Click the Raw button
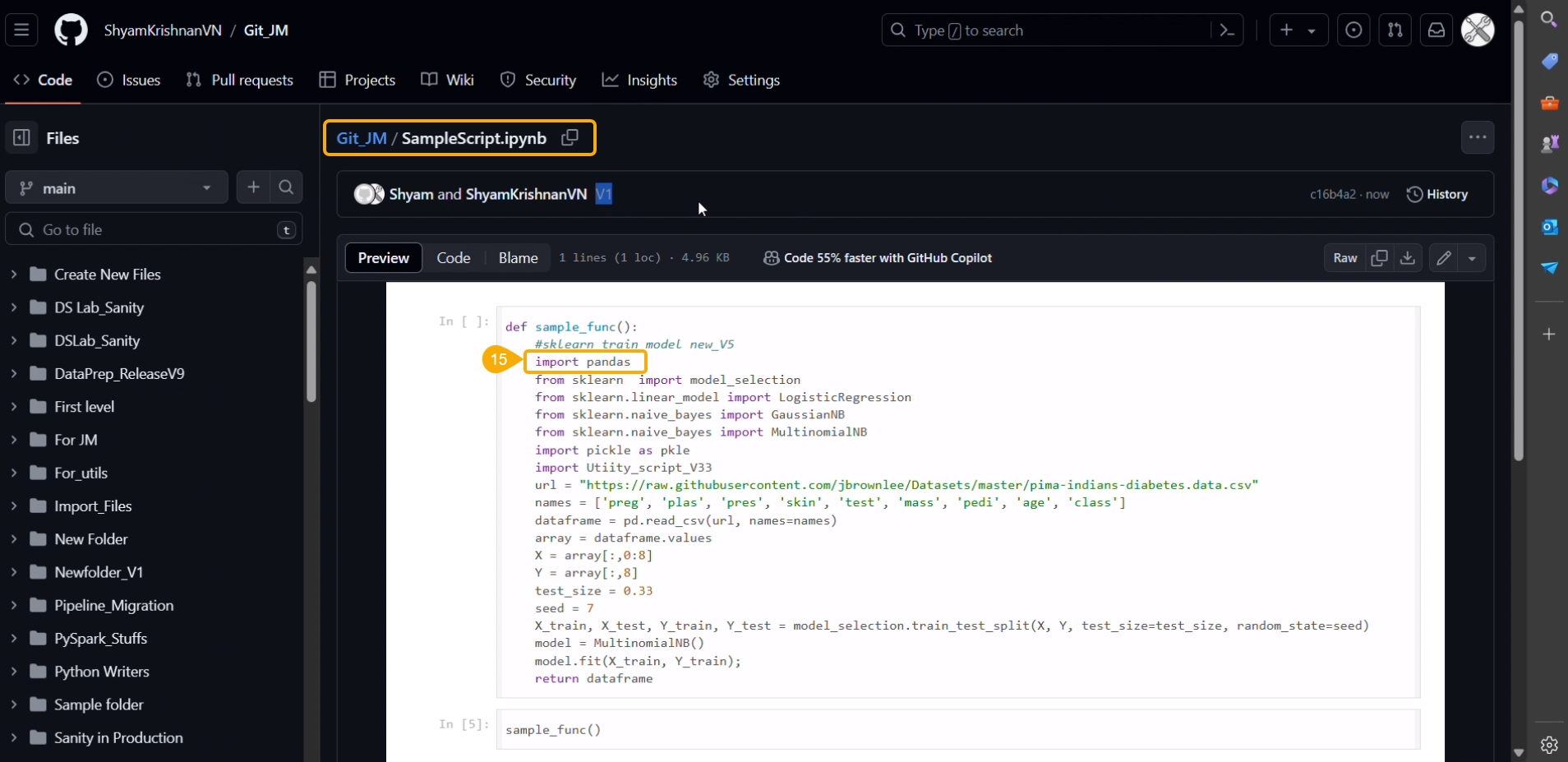 1344,258
